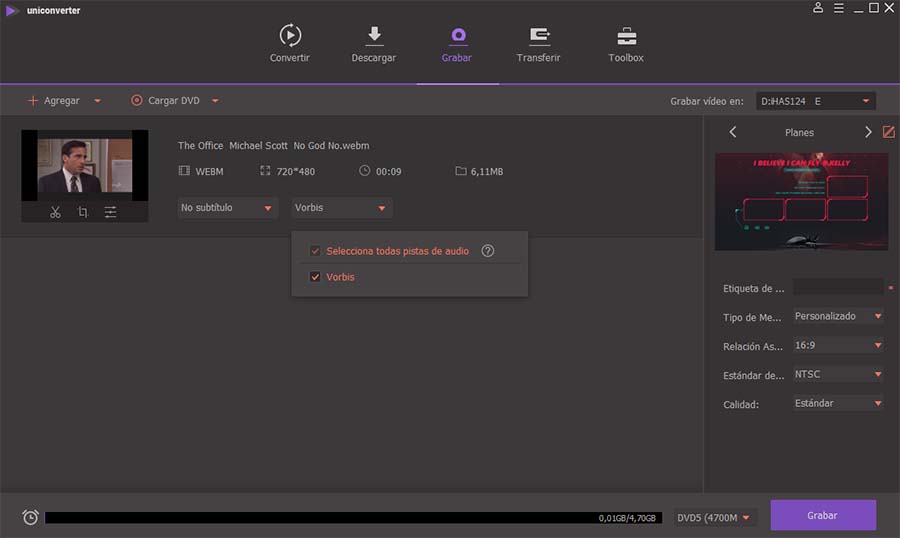The width and height of the screenshot is (900, 538).
Task: Open the Convertir tab
Action: (x=289, y=44)
